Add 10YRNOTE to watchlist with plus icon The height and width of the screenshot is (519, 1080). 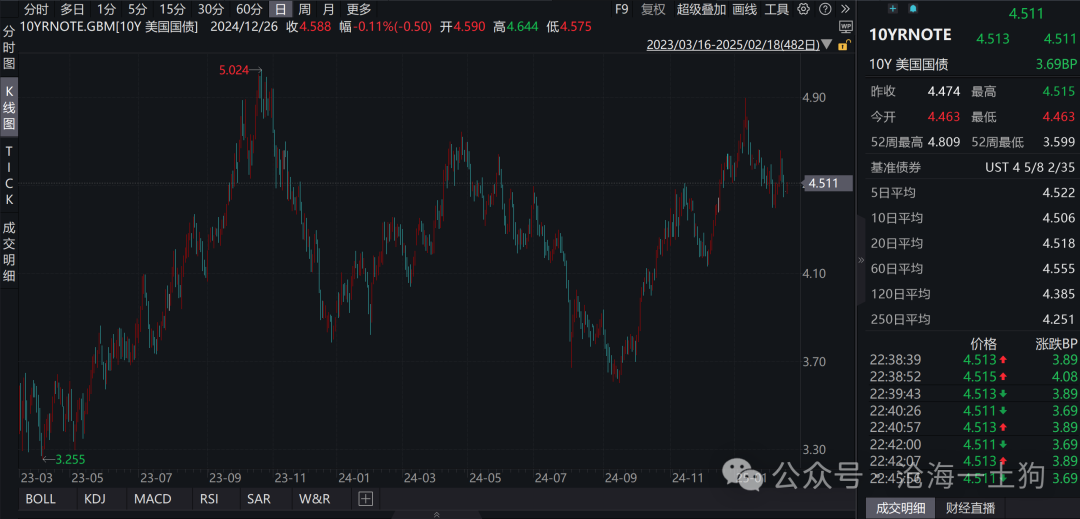893,8
